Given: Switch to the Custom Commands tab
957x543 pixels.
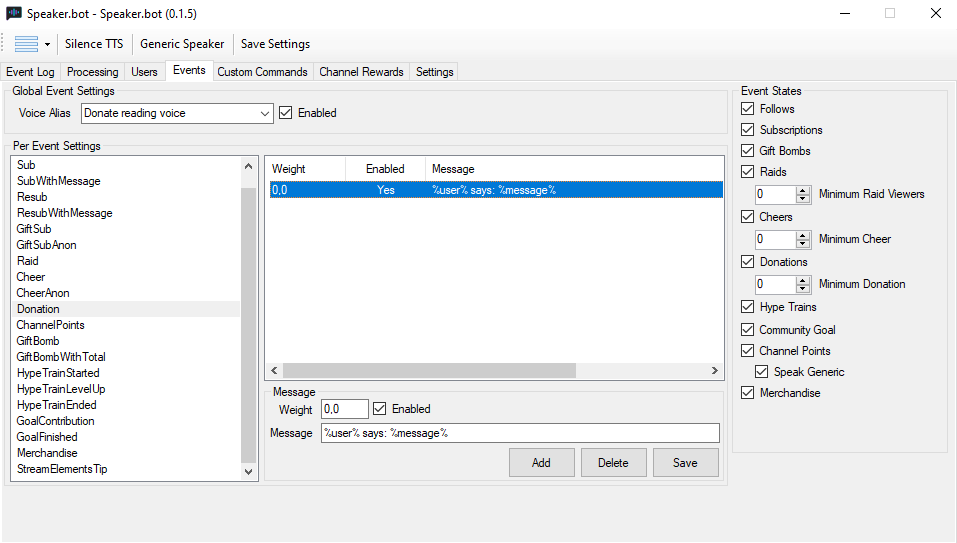Looking at the screenshot, I should 263,72.
